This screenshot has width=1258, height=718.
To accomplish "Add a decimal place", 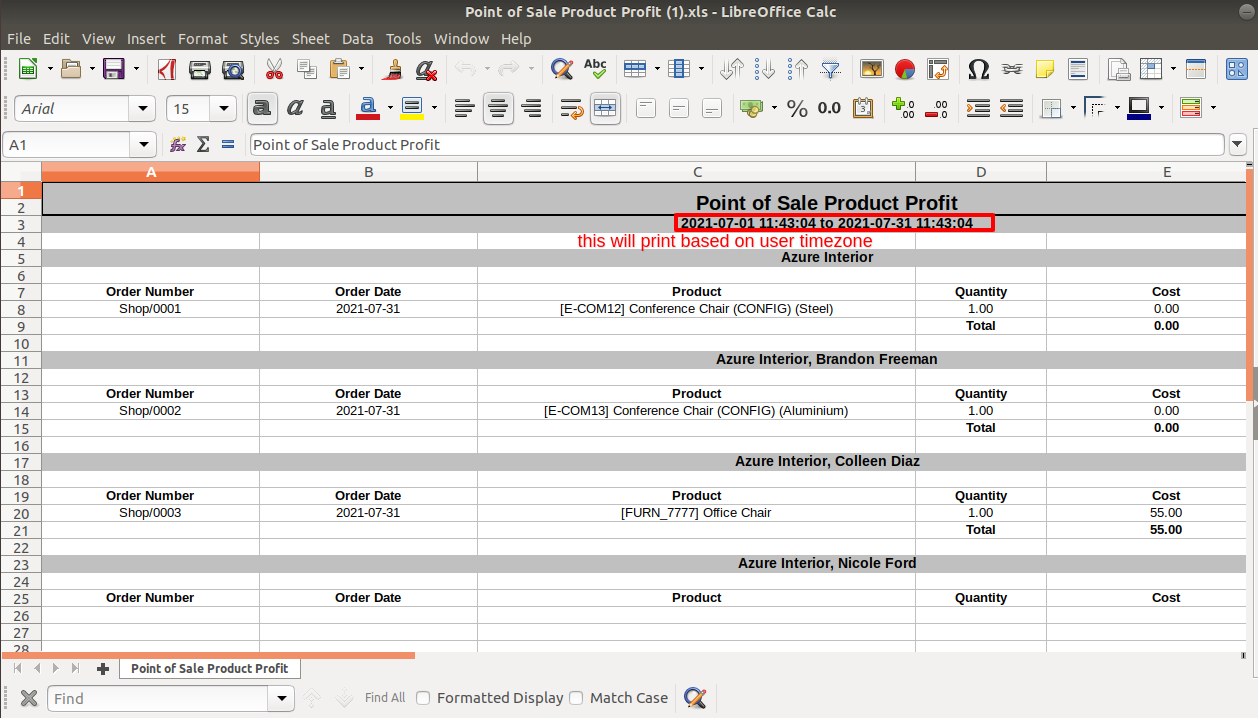I will coord(903,108).
